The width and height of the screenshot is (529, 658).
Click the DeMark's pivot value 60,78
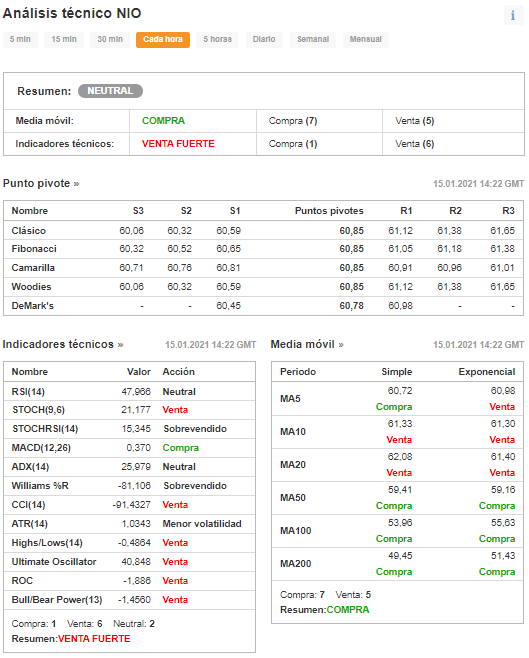pyautogui.click(x=352, y=306)
